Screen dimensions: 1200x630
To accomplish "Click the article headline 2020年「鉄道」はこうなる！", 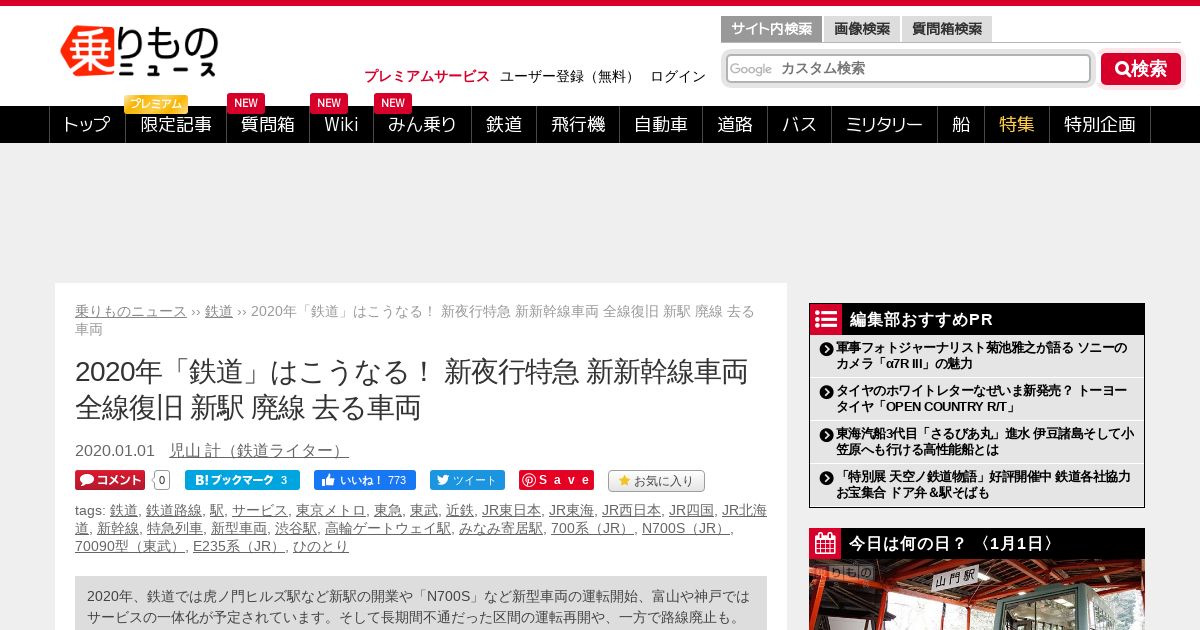I will (x=411, y=389).
